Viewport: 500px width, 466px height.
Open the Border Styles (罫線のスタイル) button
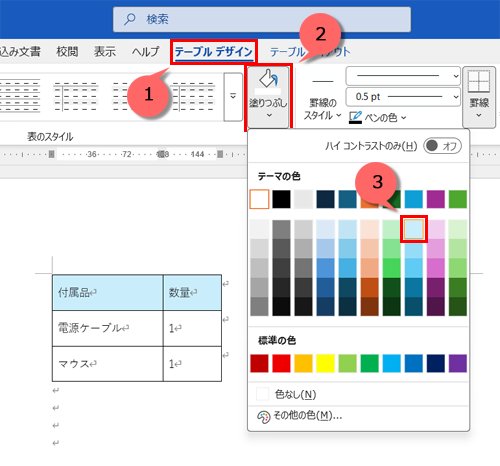coord(322,109)
